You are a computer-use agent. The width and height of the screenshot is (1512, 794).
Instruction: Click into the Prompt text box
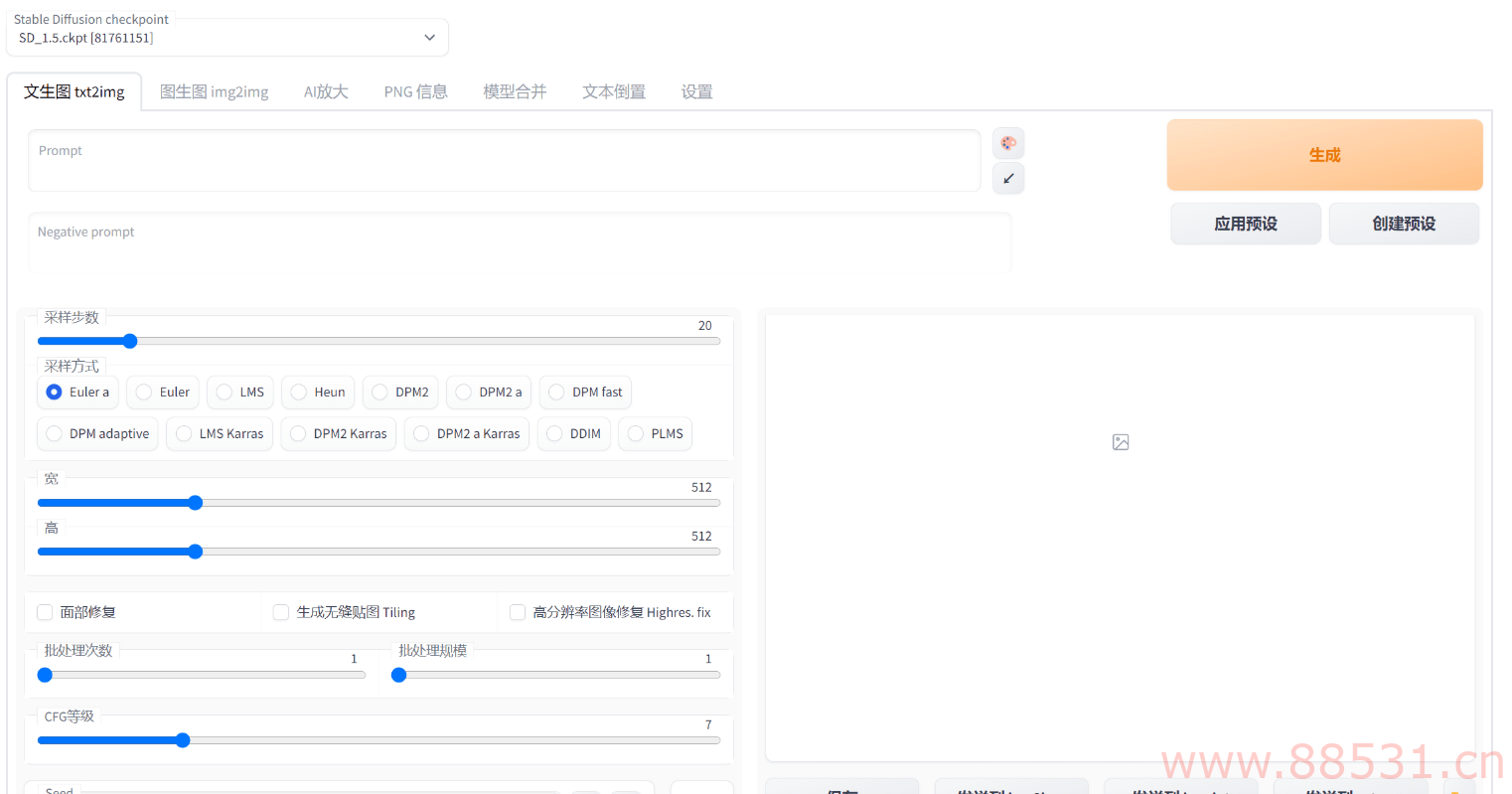[x=504, y=160]
